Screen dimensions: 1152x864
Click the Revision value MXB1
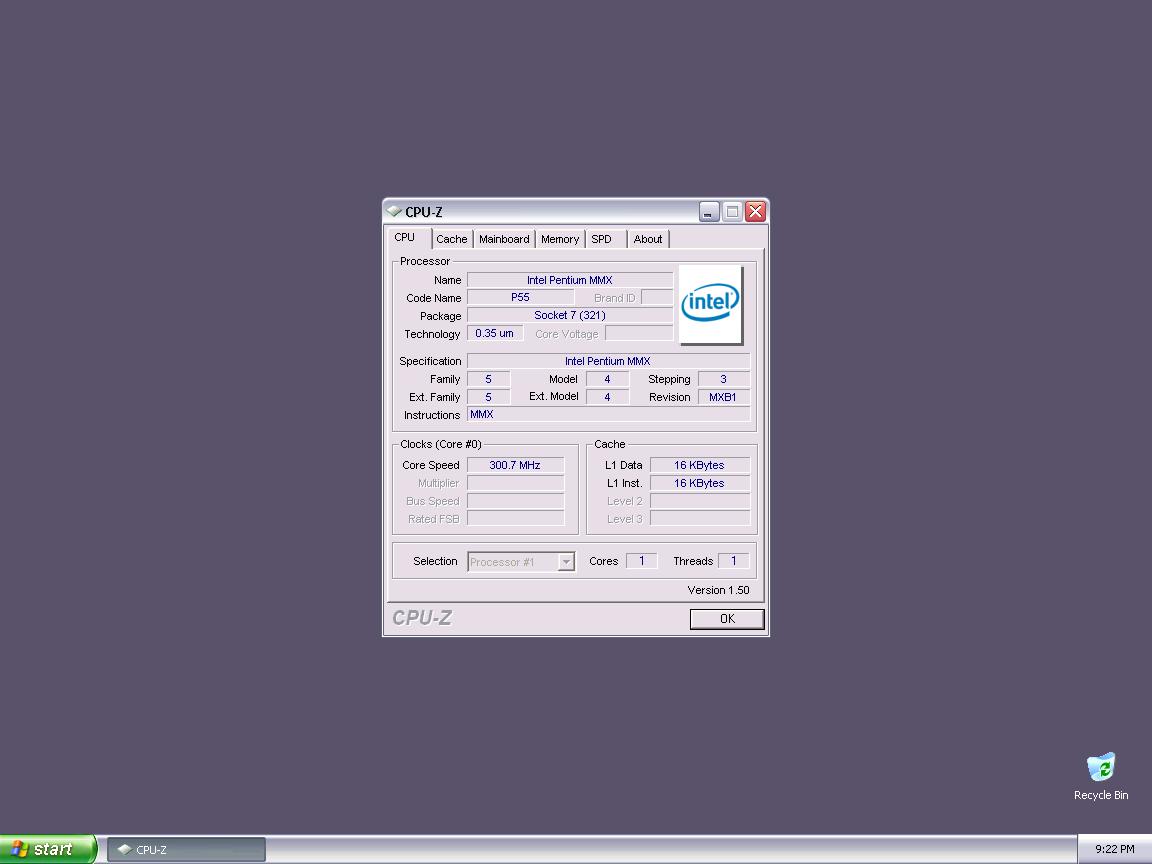coord(724,397)
